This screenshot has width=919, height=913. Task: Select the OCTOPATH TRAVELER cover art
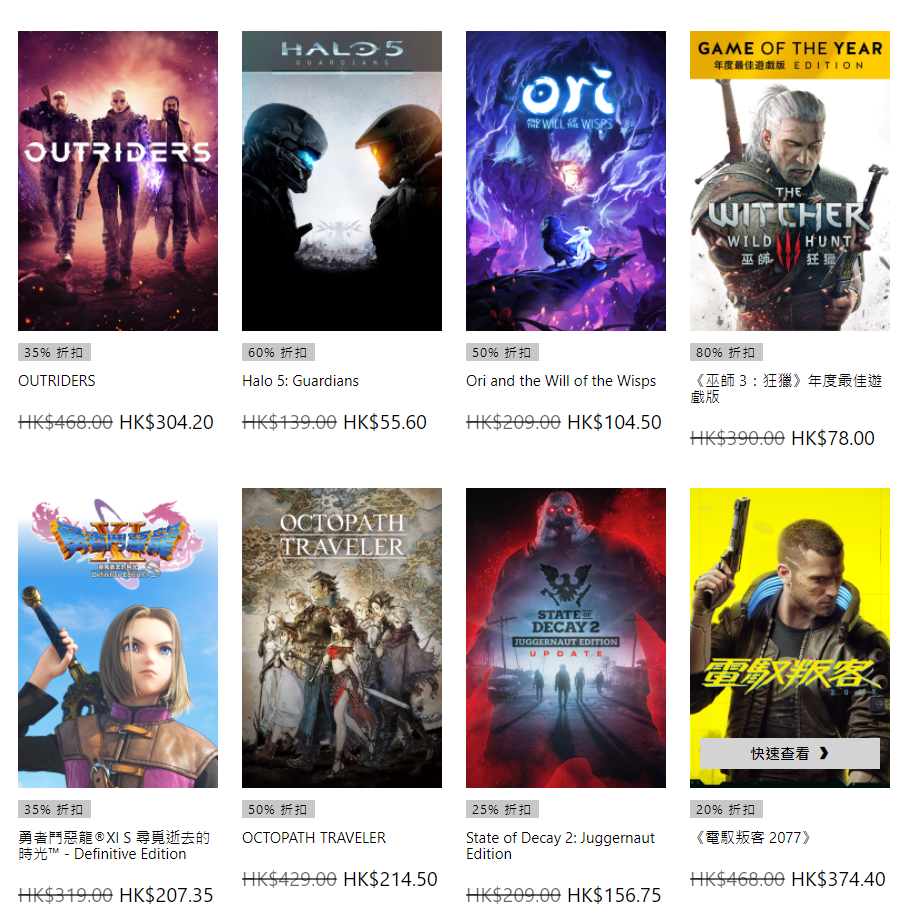click(x=342, y=638)
